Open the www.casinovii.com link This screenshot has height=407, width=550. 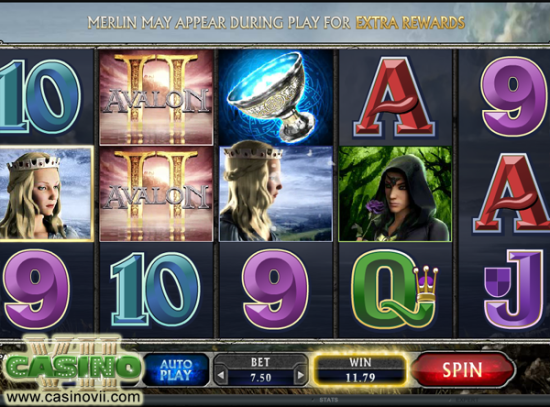pos(73,397)
